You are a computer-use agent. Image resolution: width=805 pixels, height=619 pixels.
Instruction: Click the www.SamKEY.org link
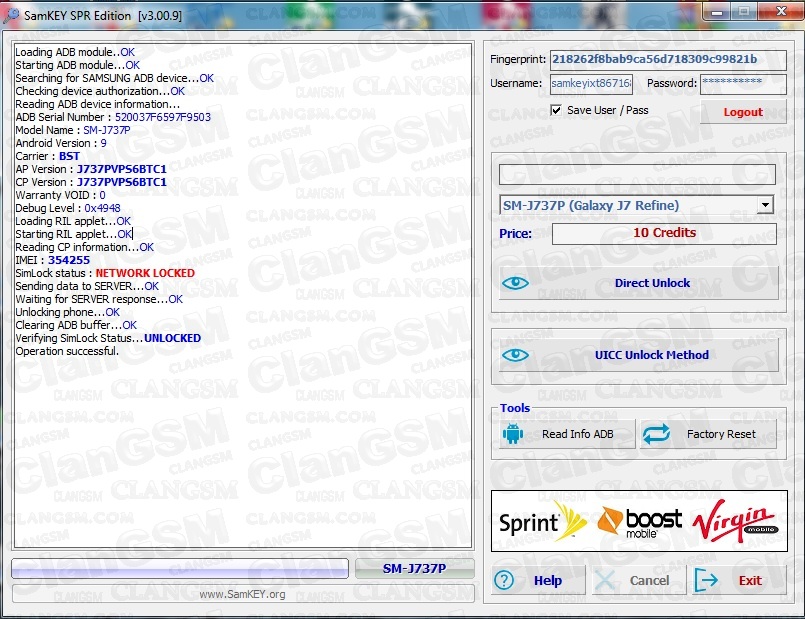click(x=242, y=594)
